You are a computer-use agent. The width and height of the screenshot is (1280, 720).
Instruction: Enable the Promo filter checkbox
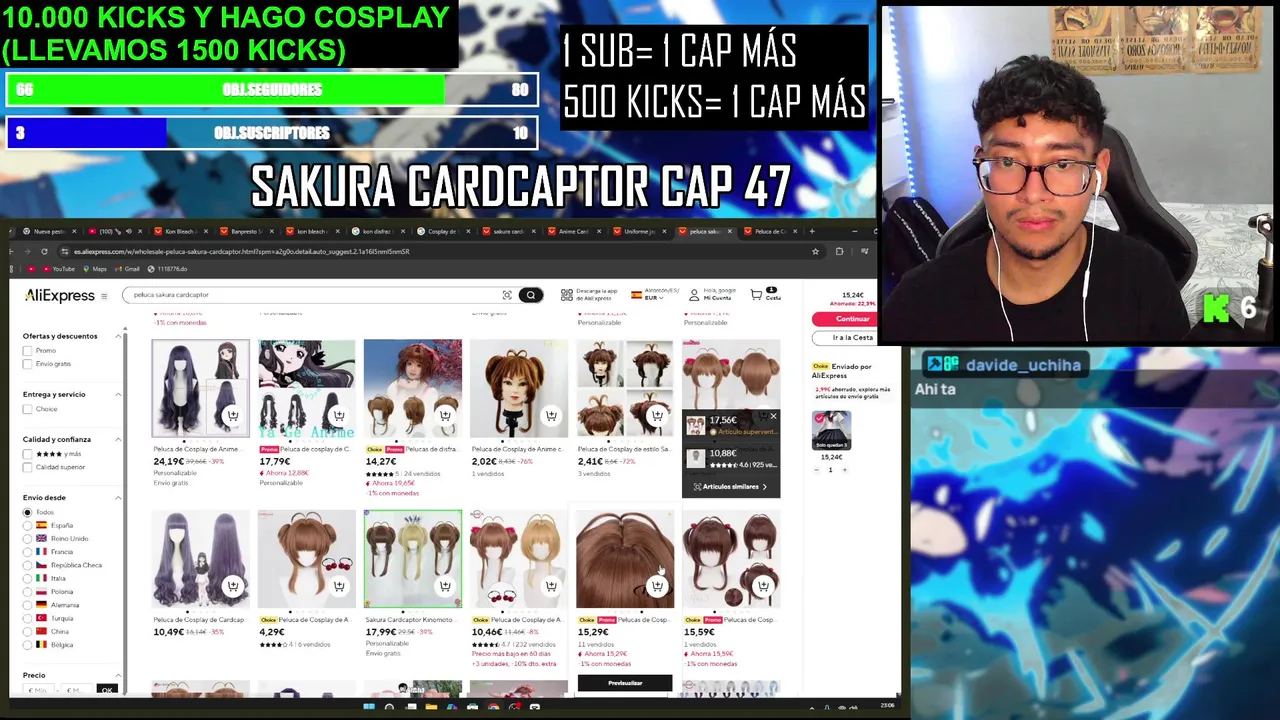[x=28, y=351]
